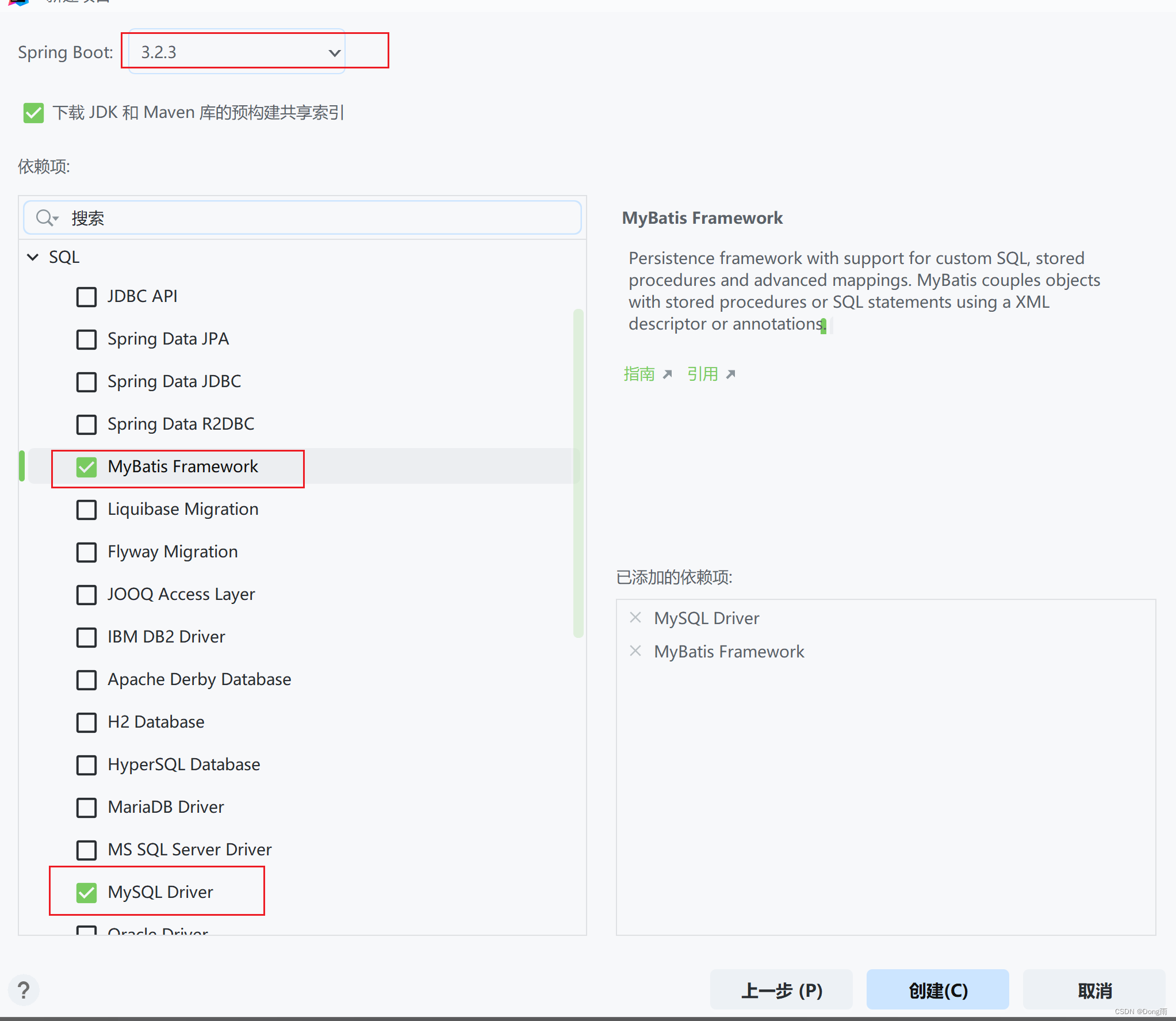The image size is (1176, 1021).
Task: Remove MyBatis Framework using its X icon
Action: (635, 651)
